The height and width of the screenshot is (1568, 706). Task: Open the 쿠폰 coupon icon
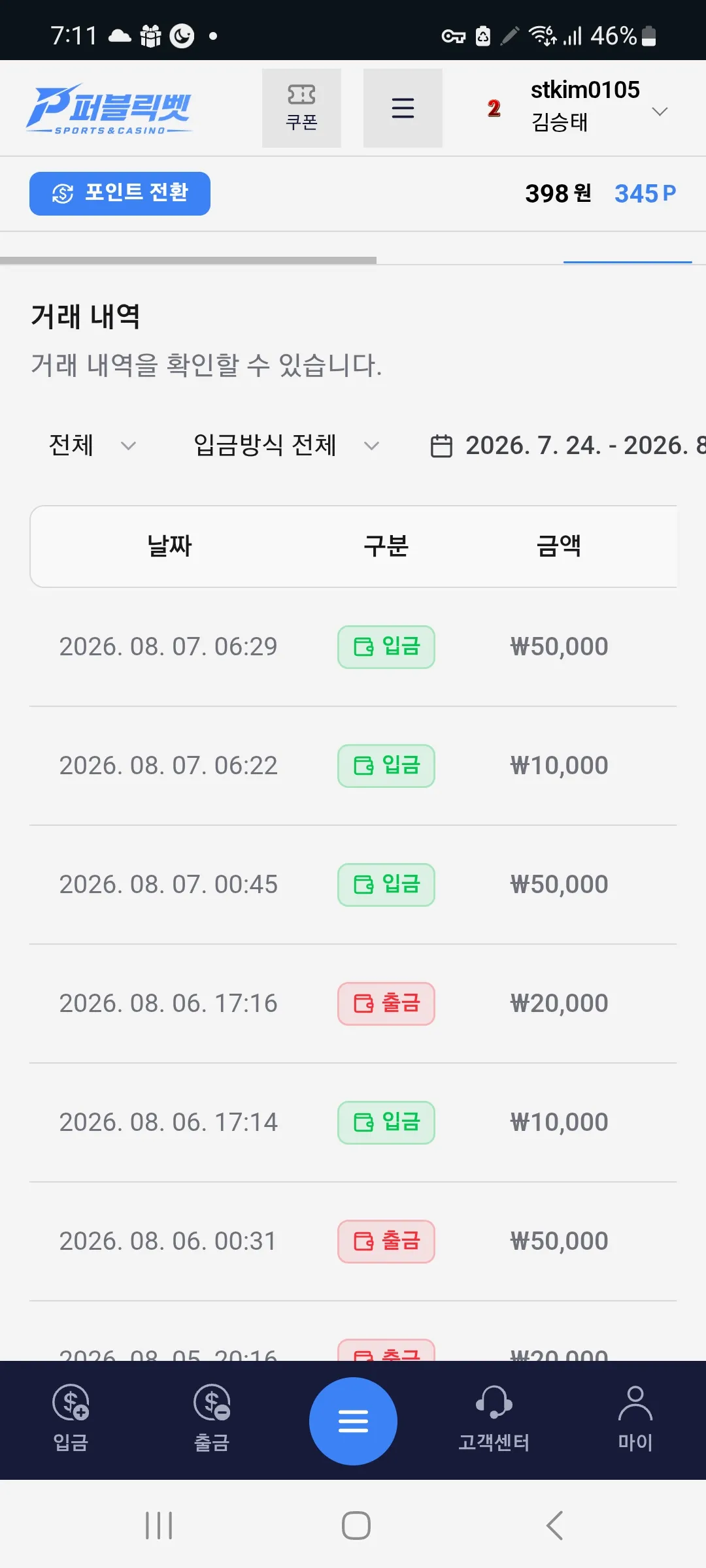click(301, 108)
